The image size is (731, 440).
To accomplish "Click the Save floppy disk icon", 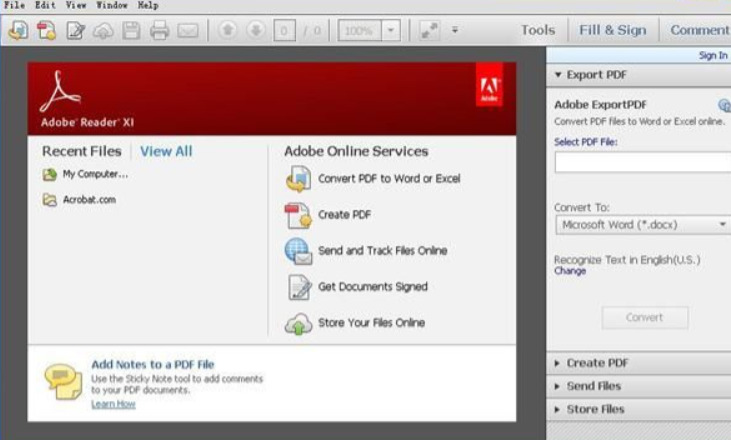I will click(x=131, y=31).
